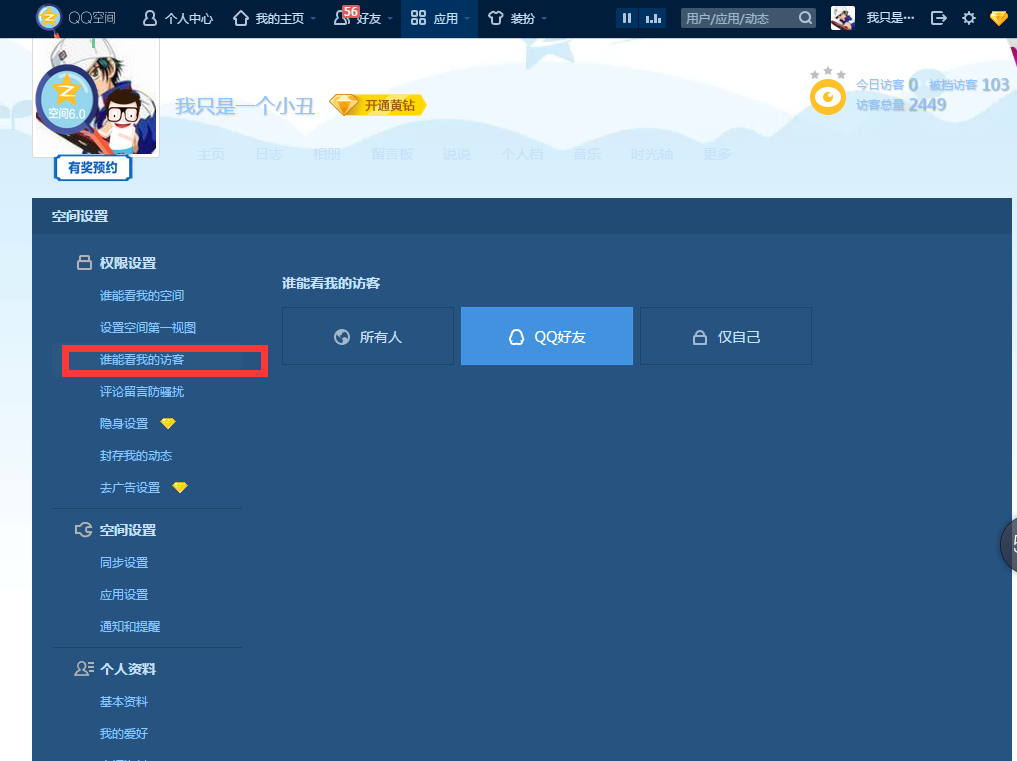
Task: Click the search magnifier icon
Action: coord(806,18)
